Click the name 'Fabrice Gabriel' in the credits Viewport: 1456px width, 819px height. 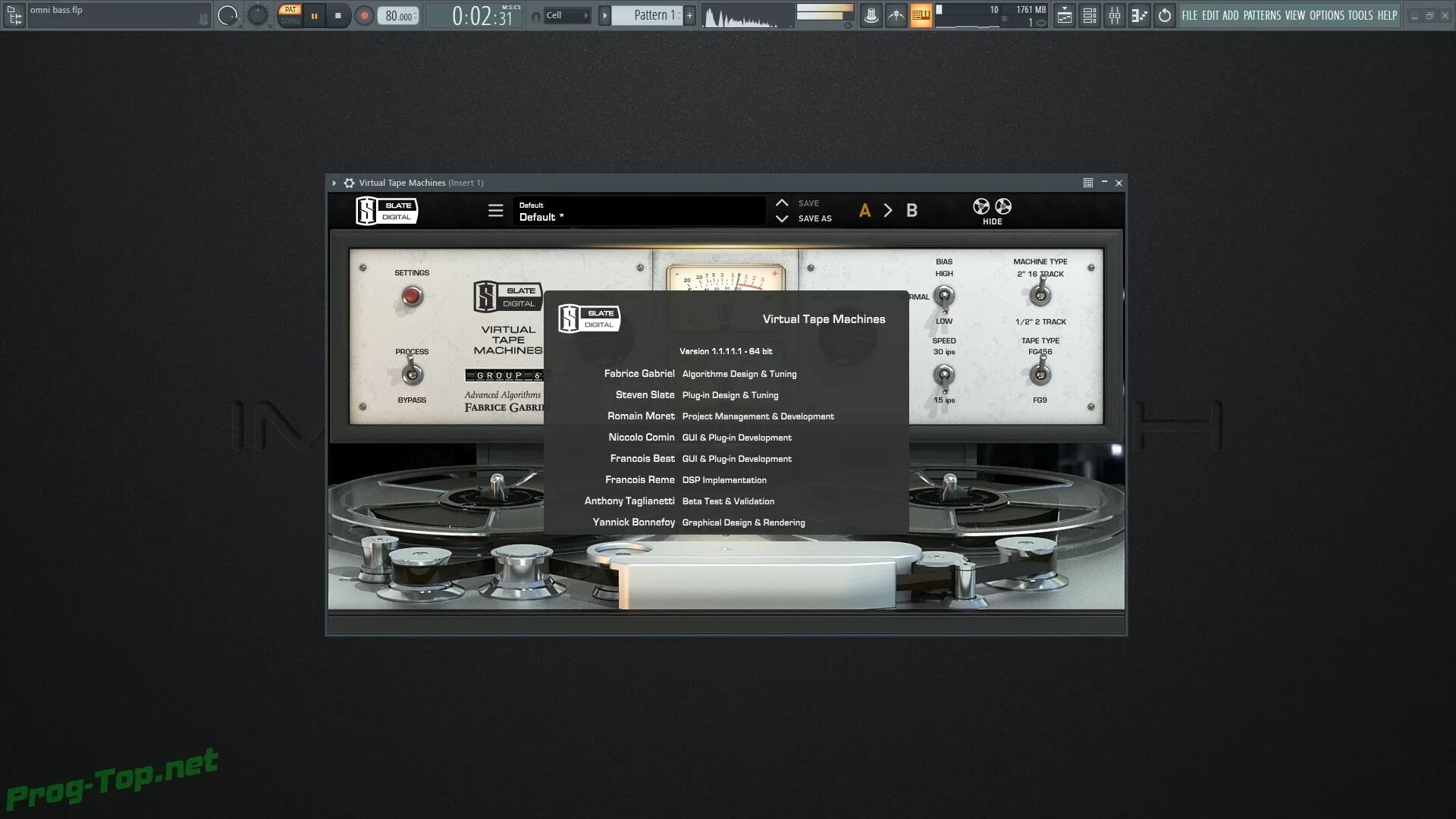point(639,374)
